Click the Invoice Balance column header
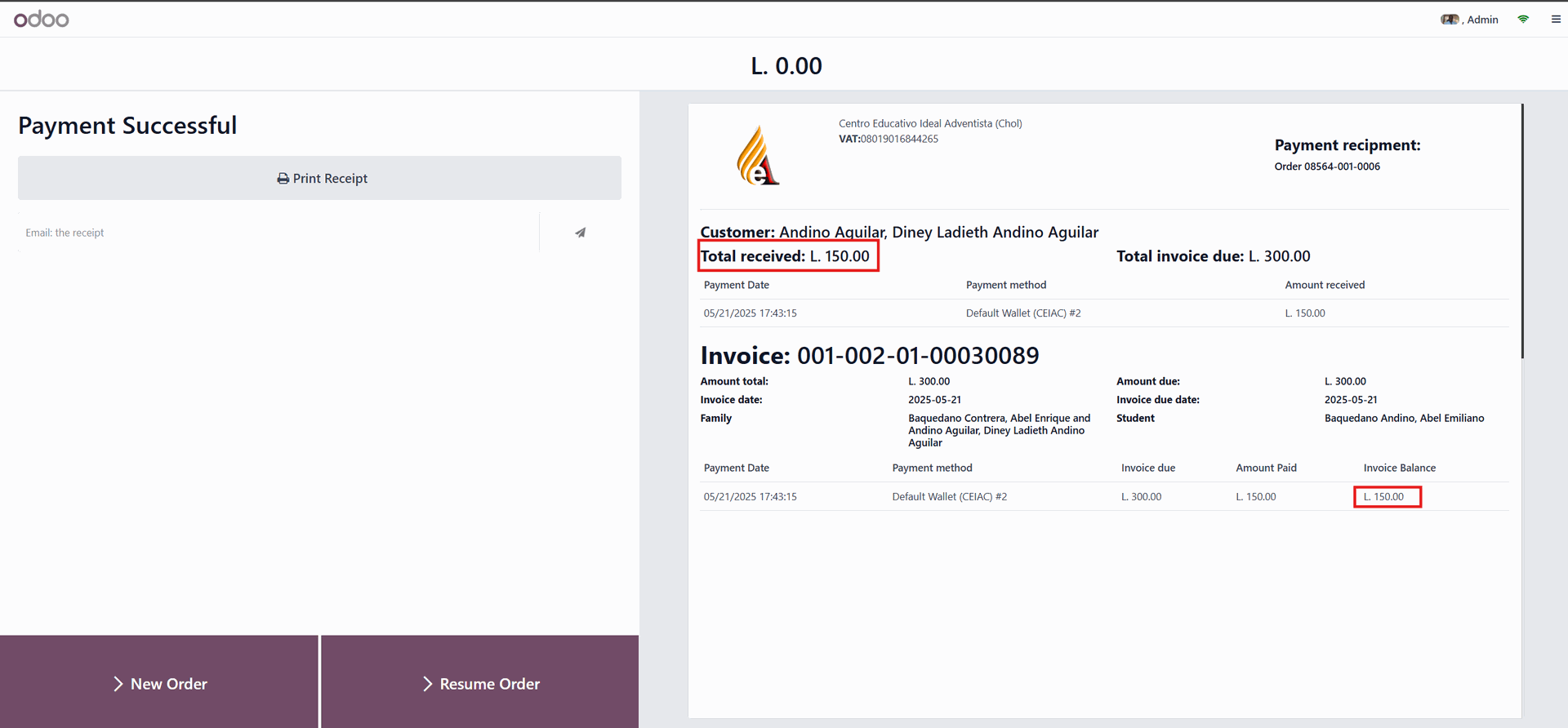 pyautogui.click(x=1399, y=468)
